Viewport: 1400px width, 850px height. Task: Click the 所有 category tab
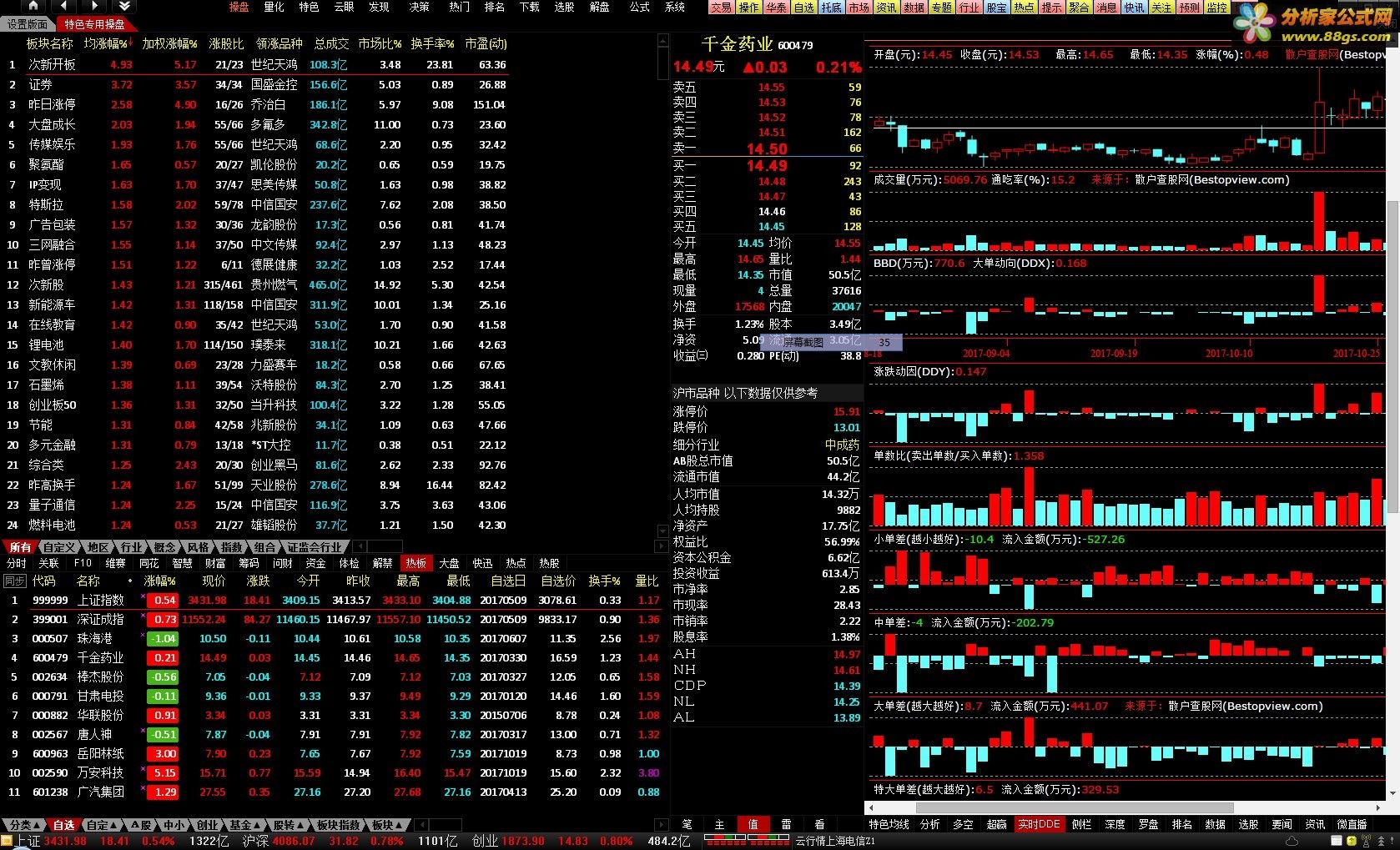[x=20, y=547]
